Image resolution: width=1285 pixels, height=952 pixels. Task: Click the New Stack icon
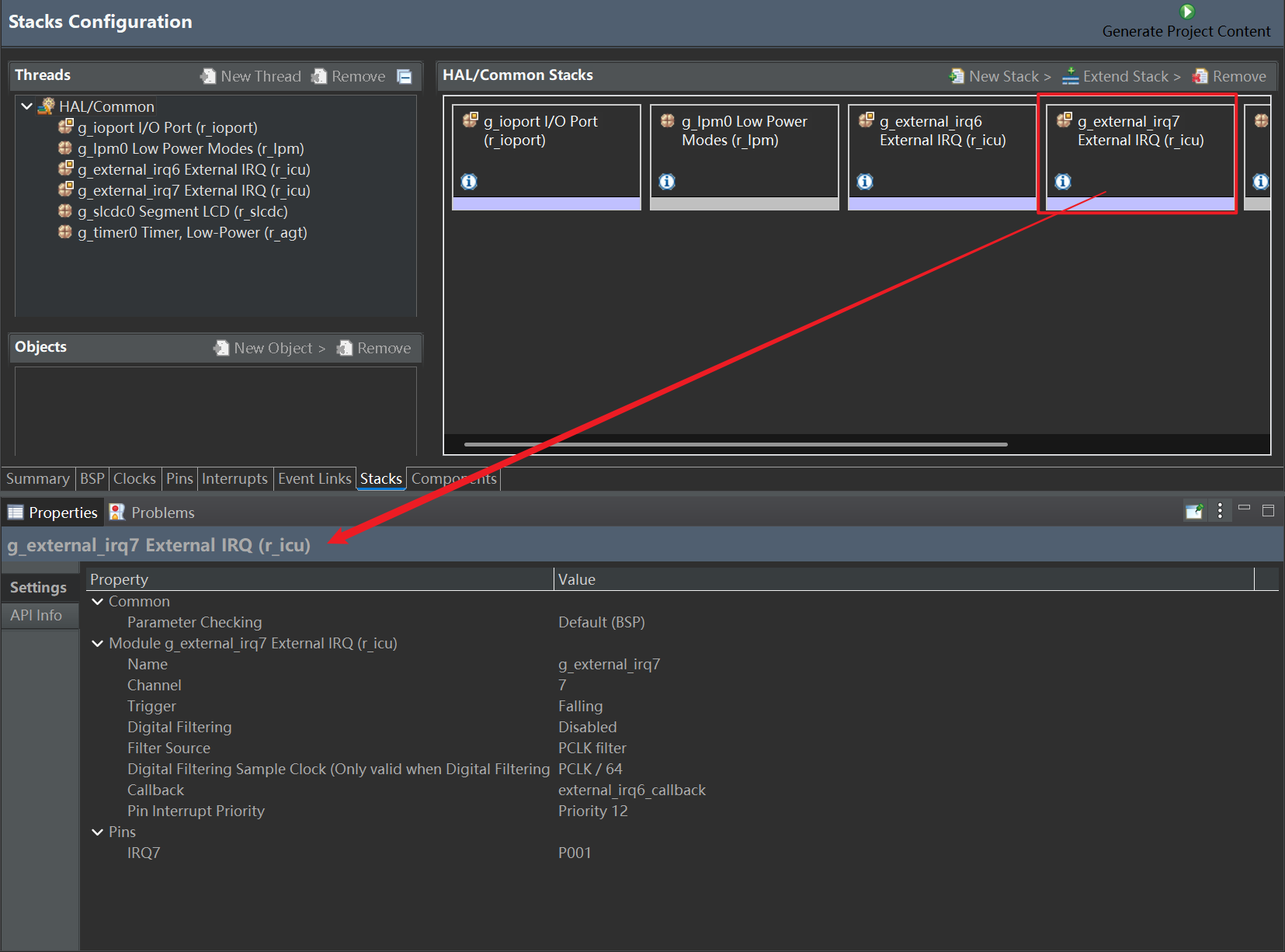pyautogui.click(x=957, y=76)
